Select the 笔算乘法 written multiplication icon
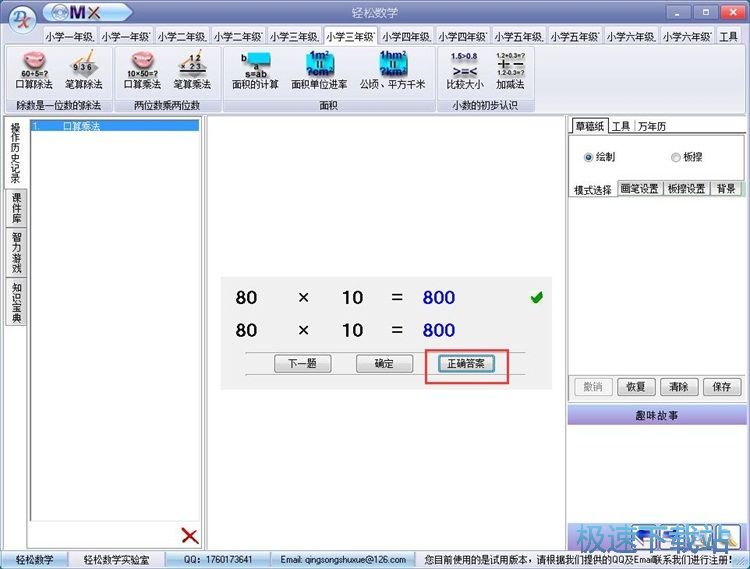The width and height of the screenshot is (750, 569). pos(192,70)
